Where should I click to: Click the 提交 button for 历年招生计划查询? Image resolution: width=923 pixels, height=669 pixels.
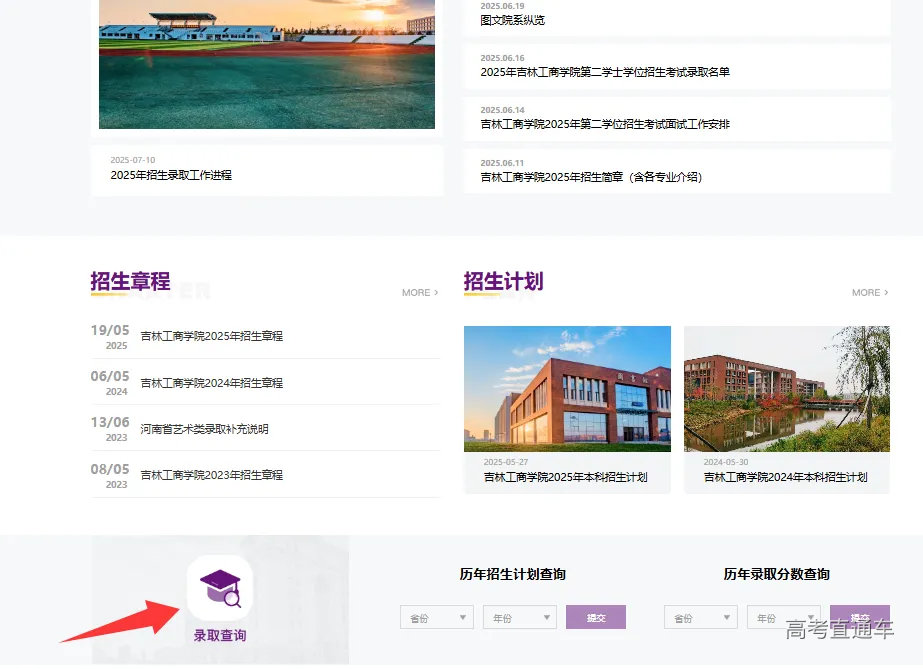[596, 617]
